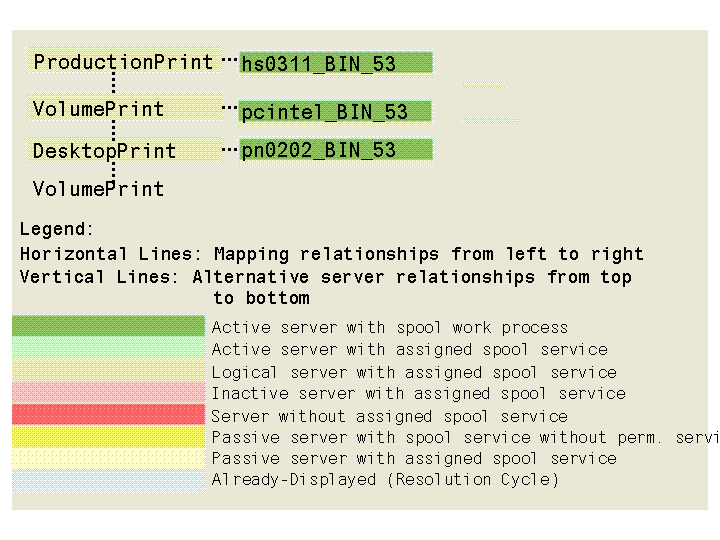
Task: Click the pcintel_BIN_53 server entry
Action: point(335,112)
